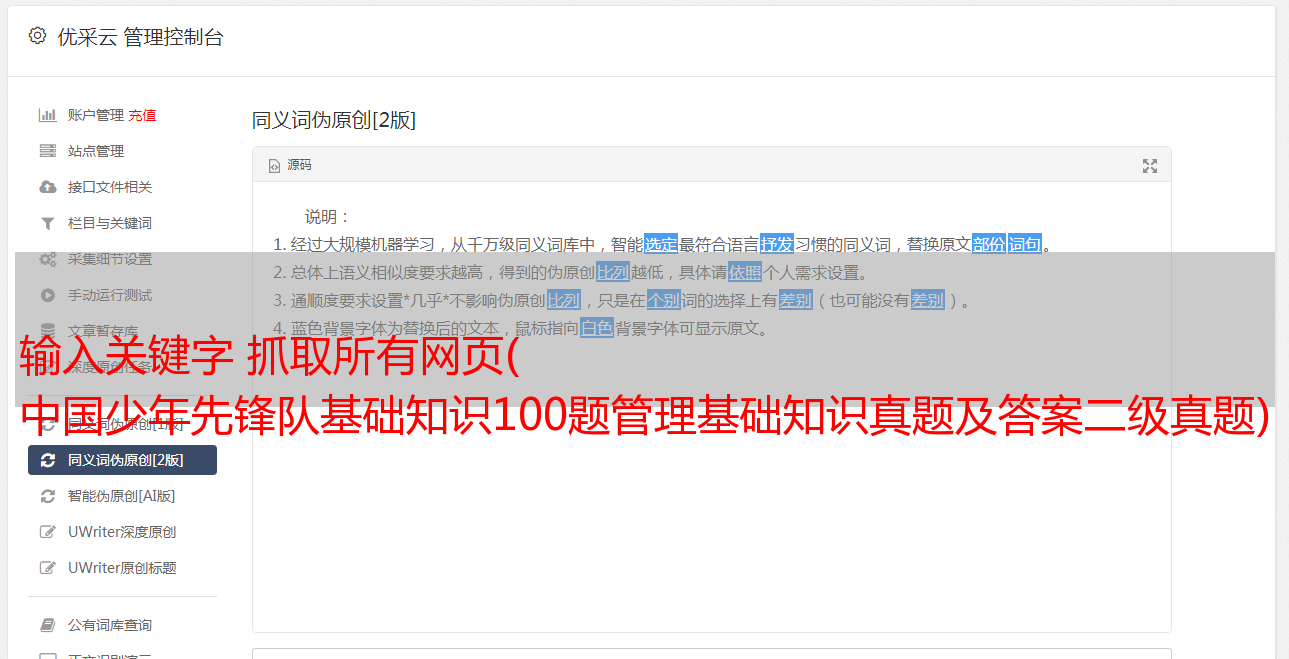Click the 栏目与关键词 filter icon
The image size is (1289, 659).
coord(47,223)
